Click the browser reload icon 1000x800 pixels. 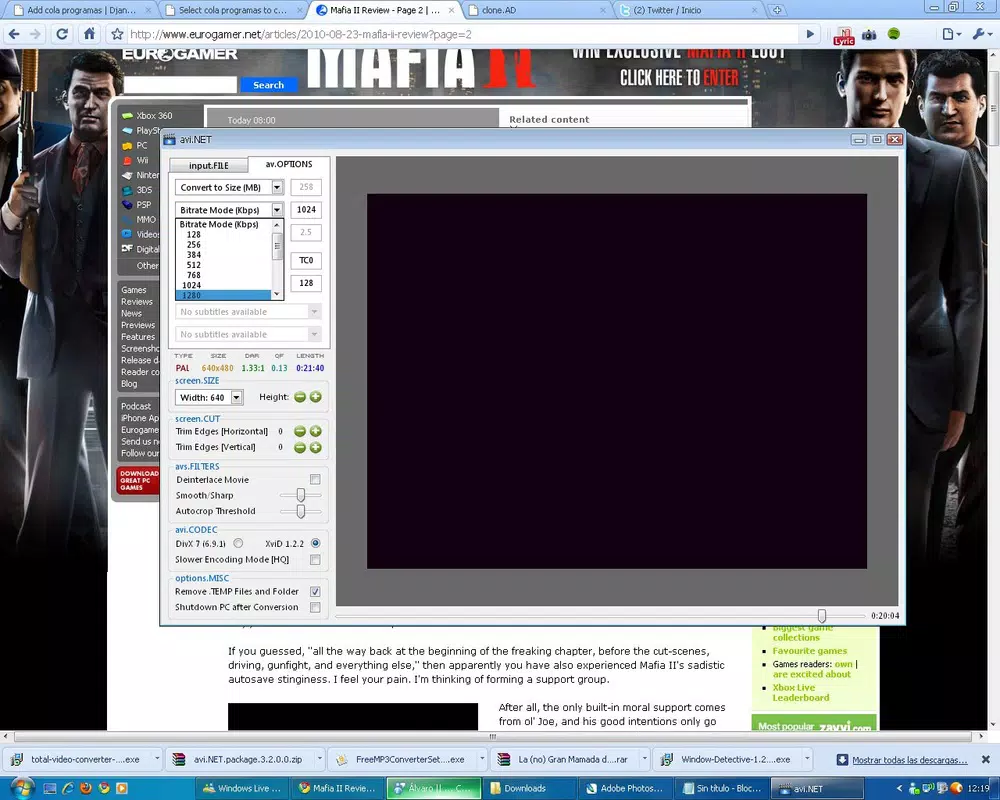tap(62, 34)
